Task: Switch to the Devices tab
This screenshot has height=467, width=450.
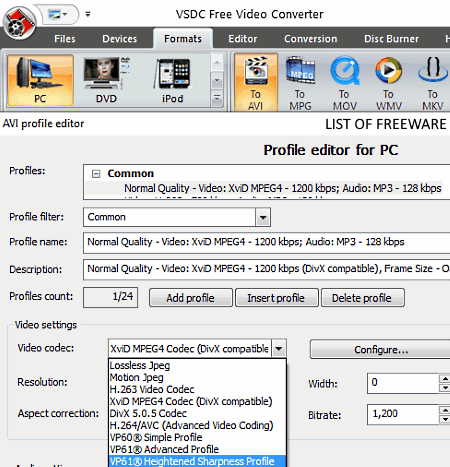Action: pos(119,39)
